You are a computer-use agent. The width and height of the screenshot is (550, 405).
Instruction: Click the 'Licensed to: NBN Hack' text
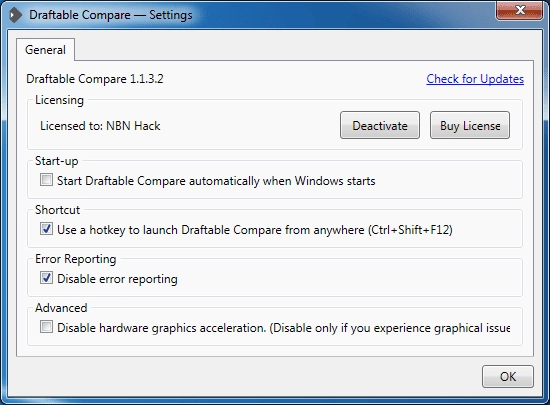(x=100, y=126)
